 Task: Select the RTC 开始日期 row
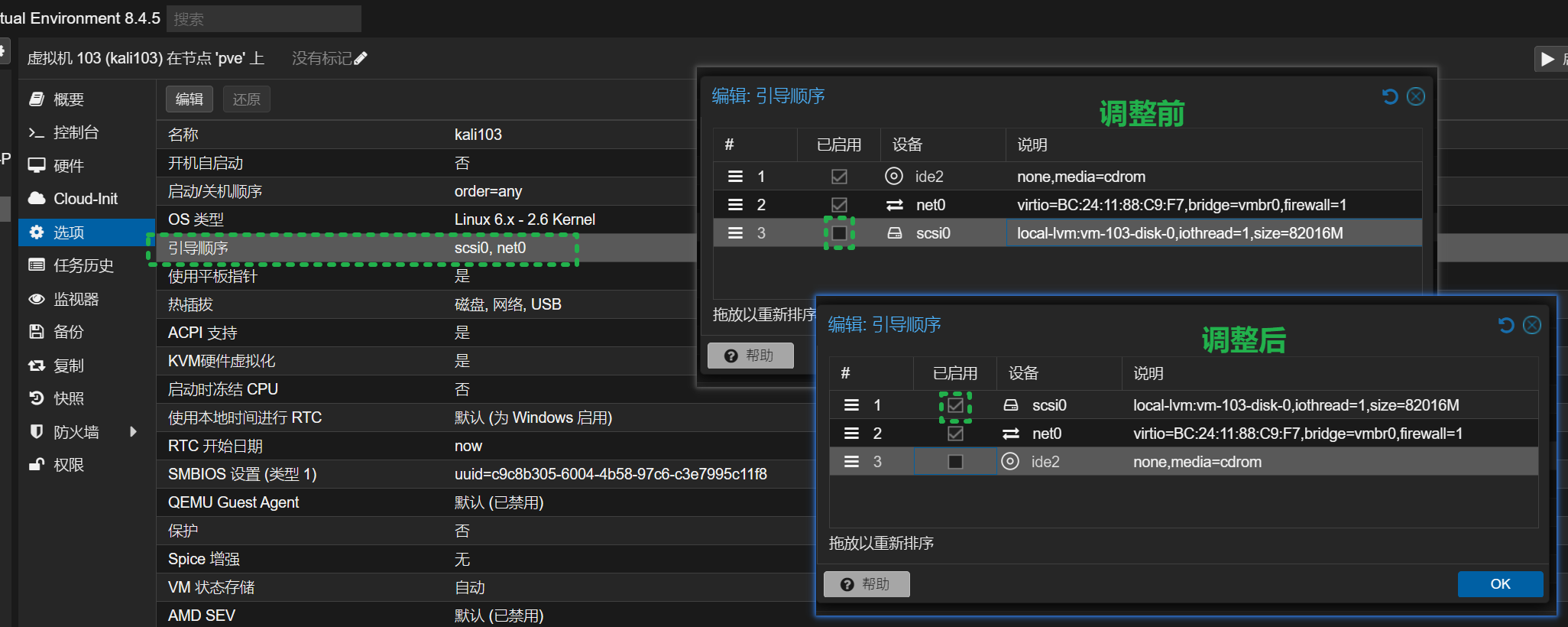pos(486,446)
